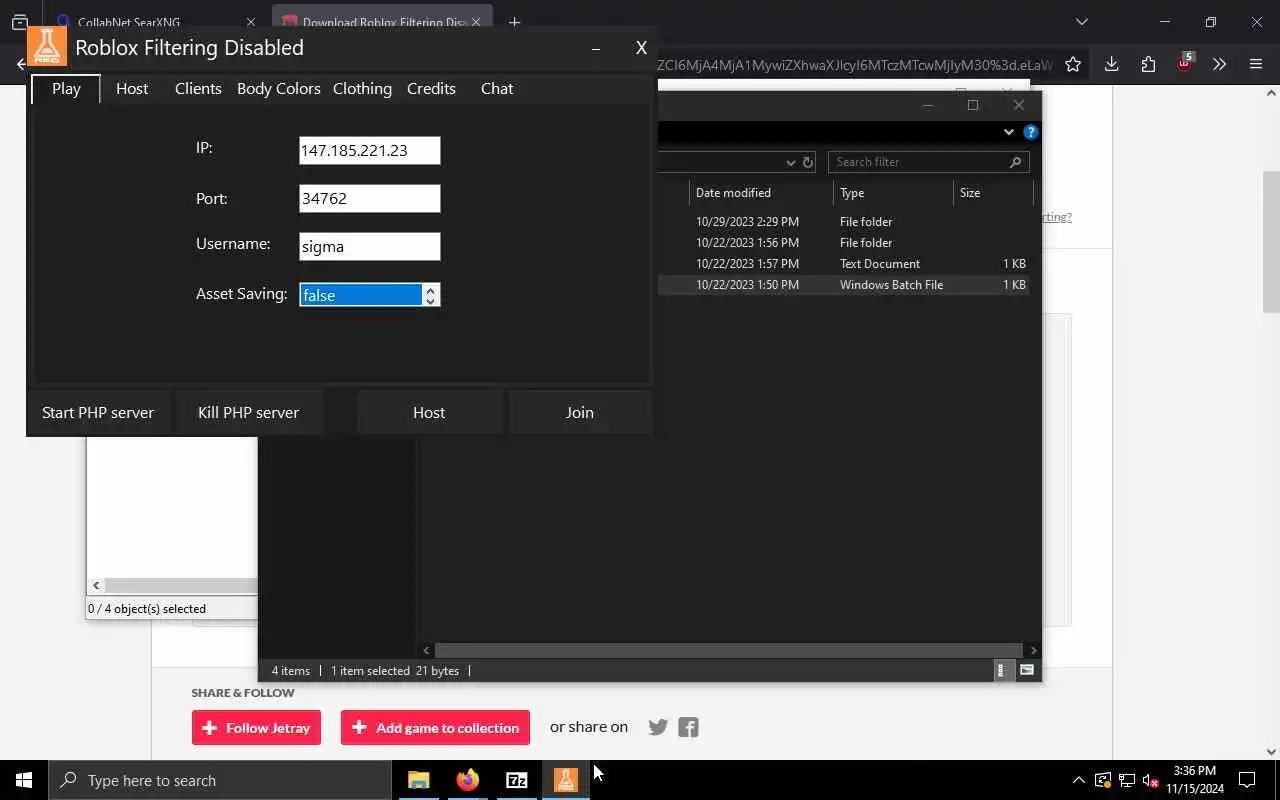Decrease Asset Saving with down arrow

pos(430,301)
